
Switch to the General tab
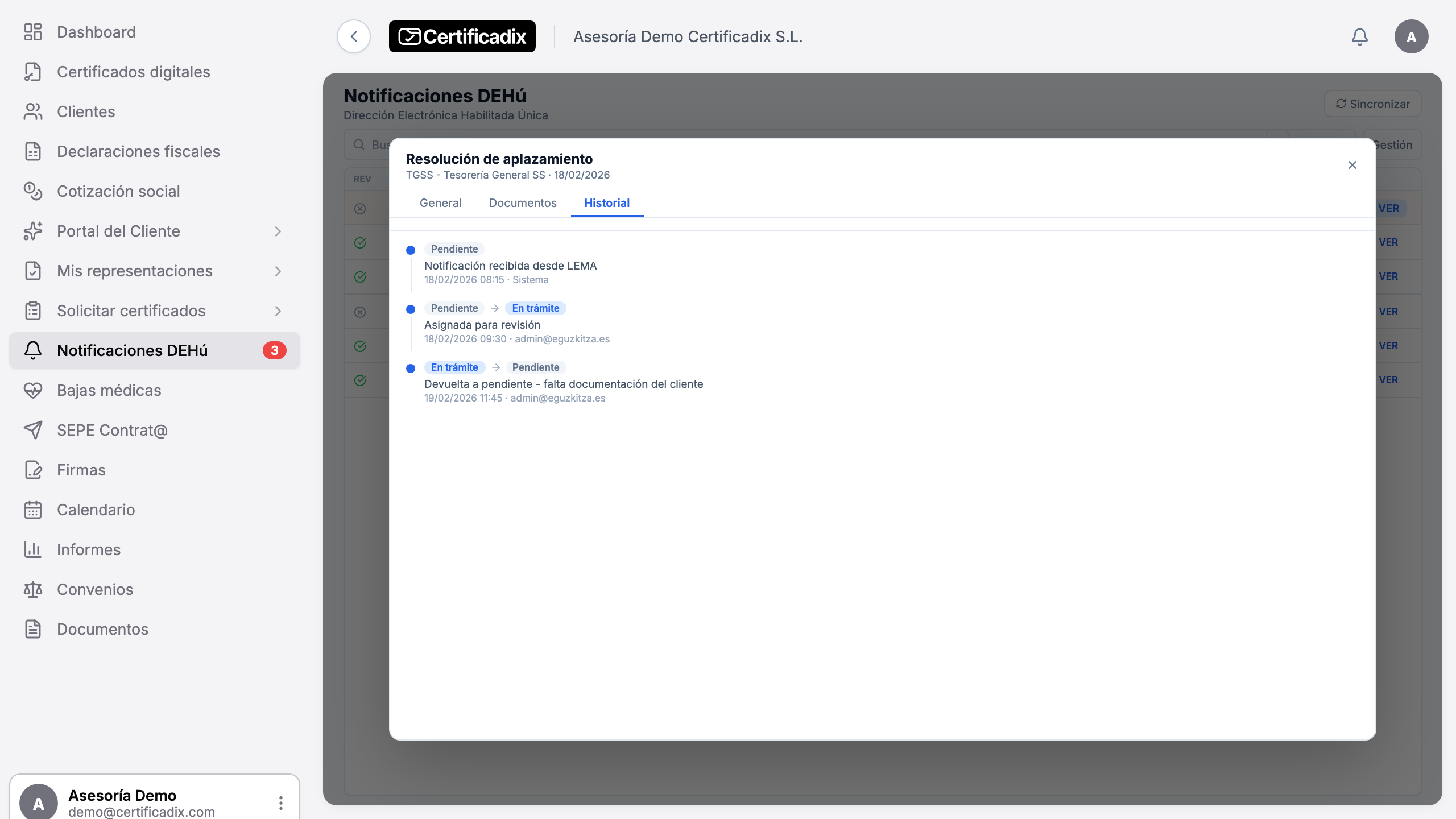point(441,203)
